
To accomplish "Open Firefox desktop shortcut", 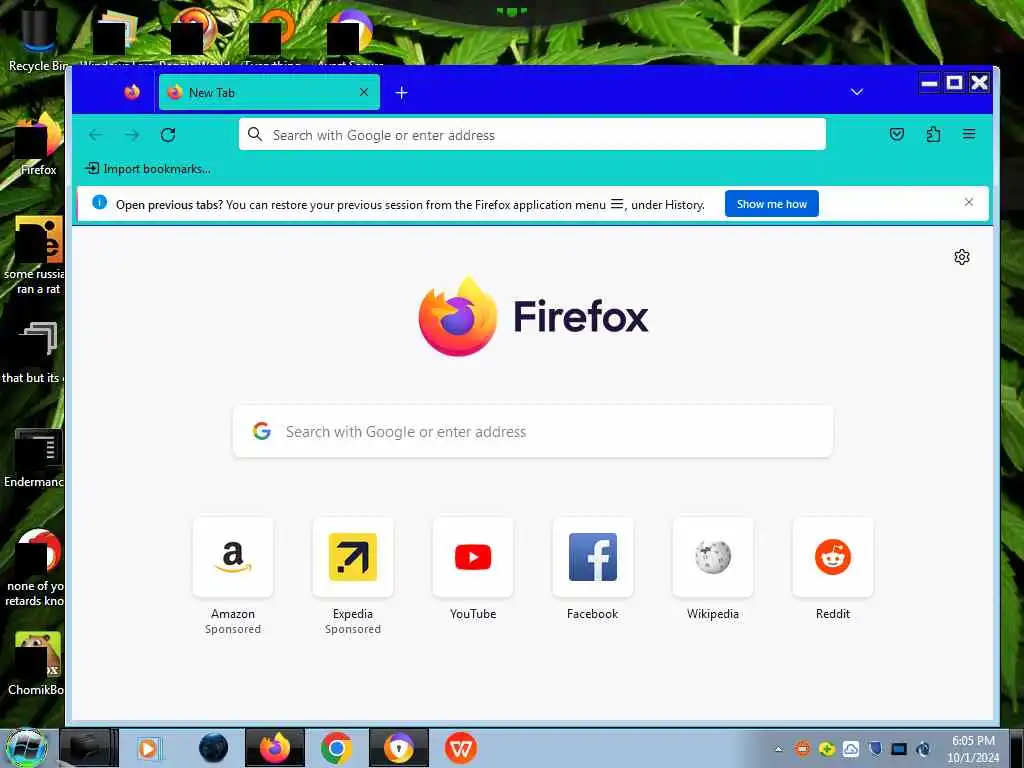I will click(x=38, y=145).
